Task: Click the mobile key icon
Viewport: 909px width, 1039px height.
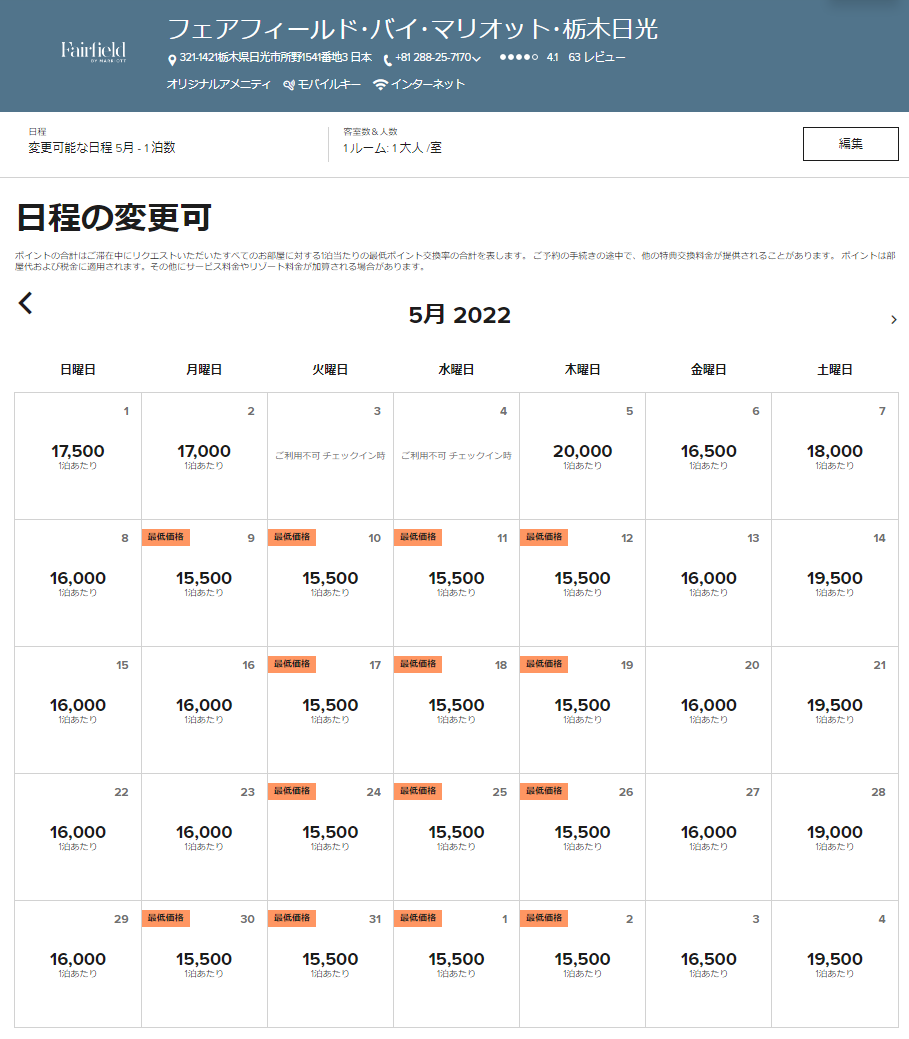Action: coord(289,85)
